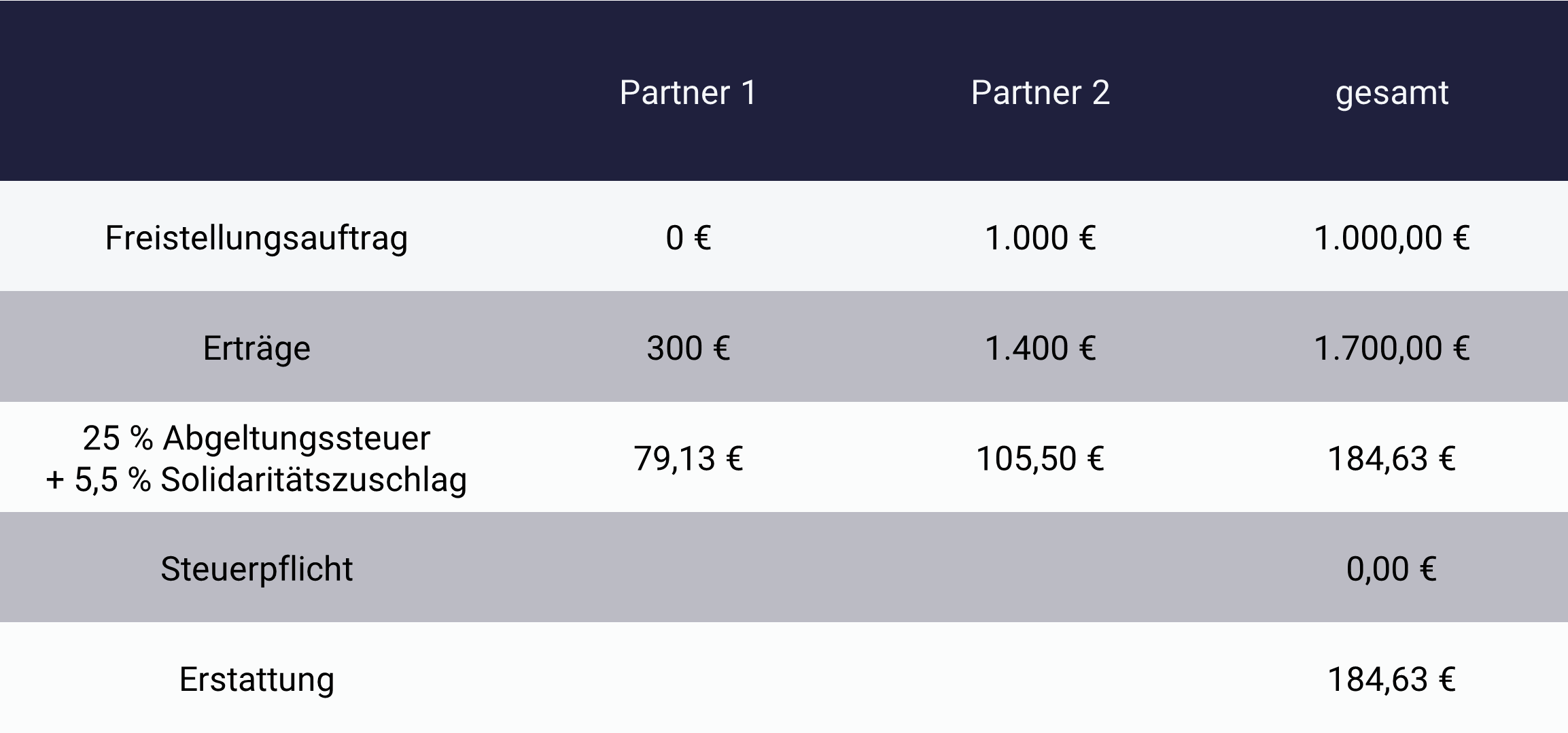The image size is (1568, 733).
Task: Click the Erträge row label
Action: coord(256,348)
